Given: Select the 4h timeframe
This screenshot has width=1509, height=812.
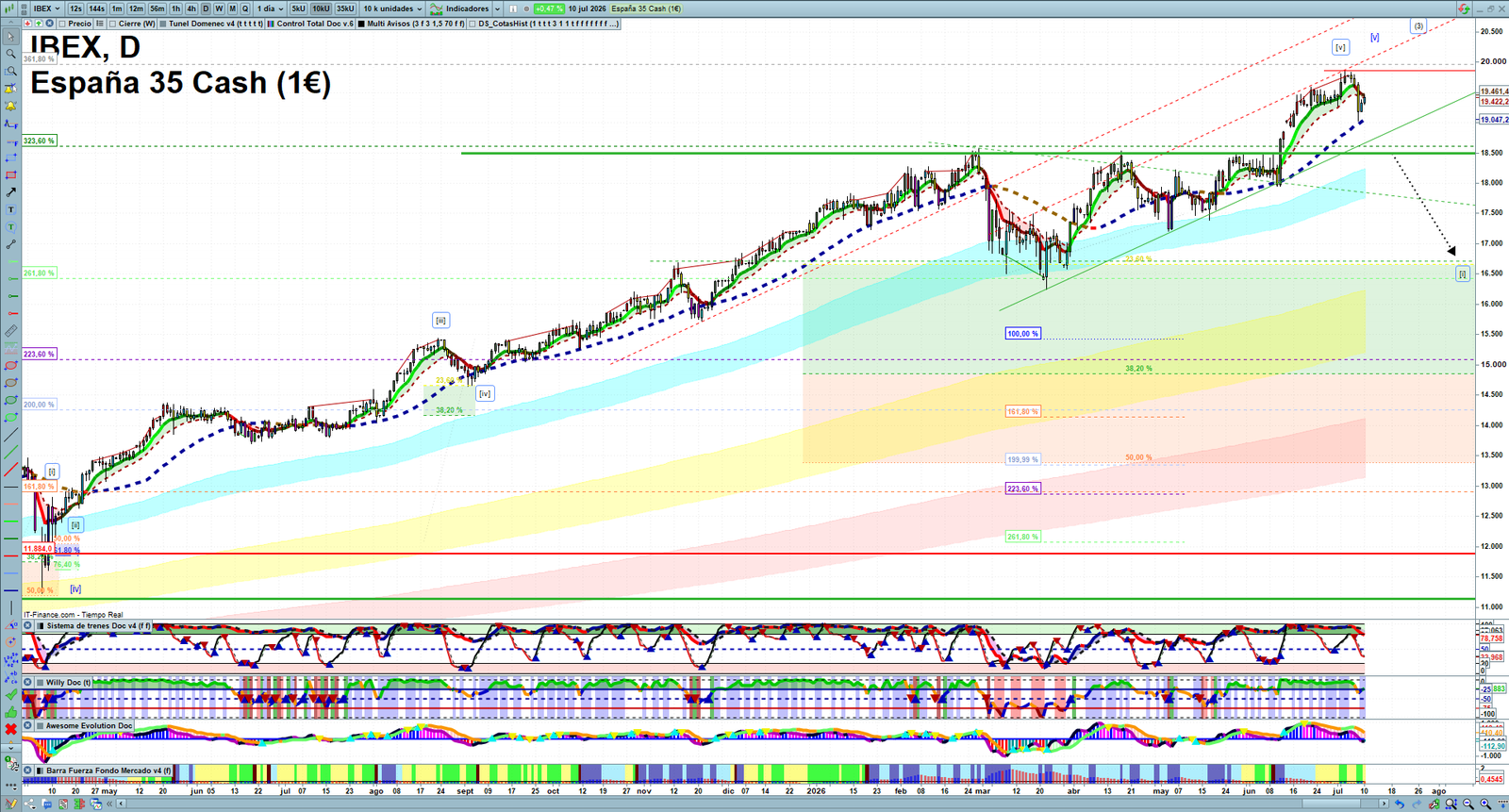Looking at the screenshot, I should [191, 8].
